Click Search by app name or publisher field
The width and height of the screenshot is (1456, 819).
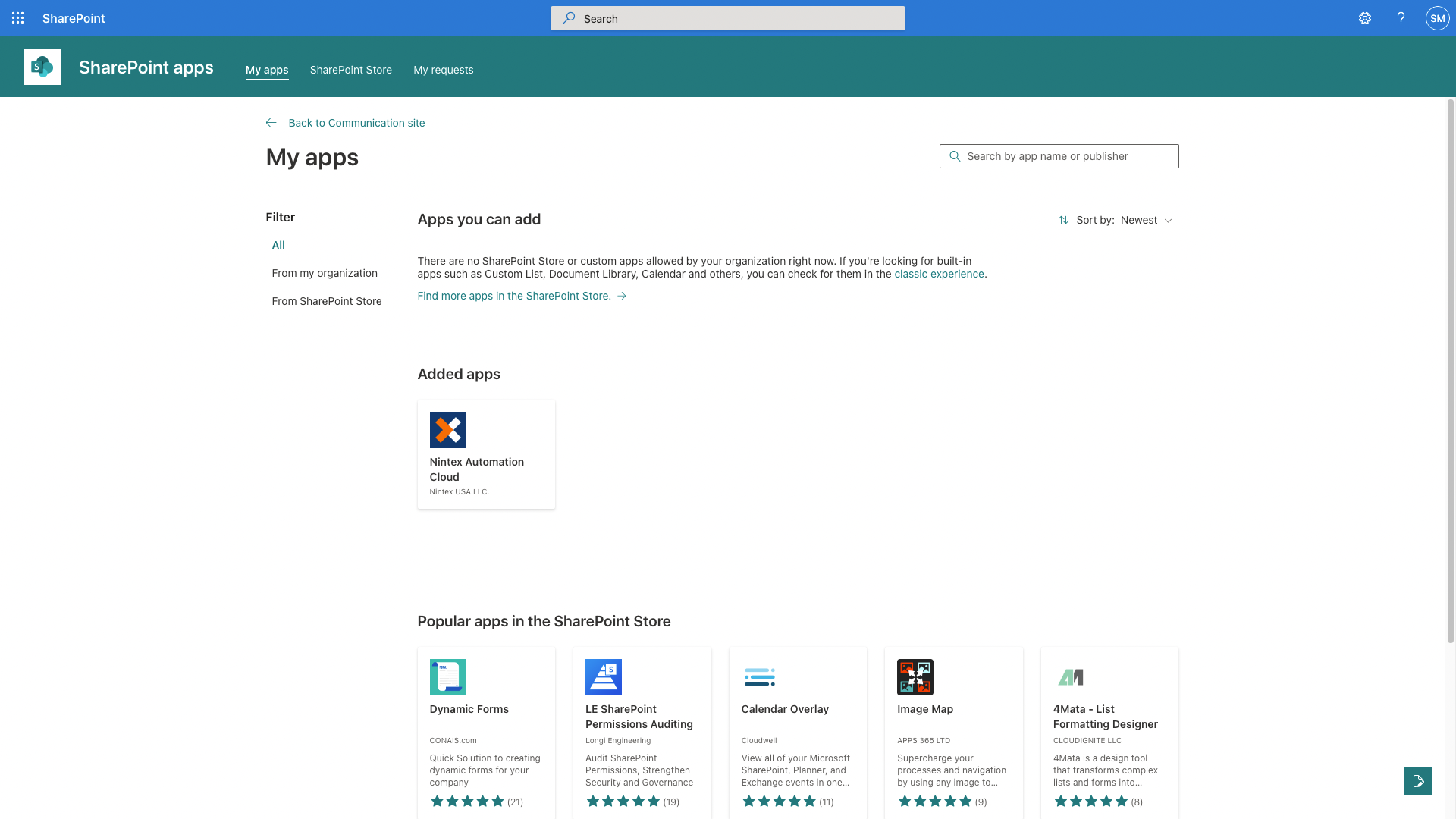(x=1059, y=156)
